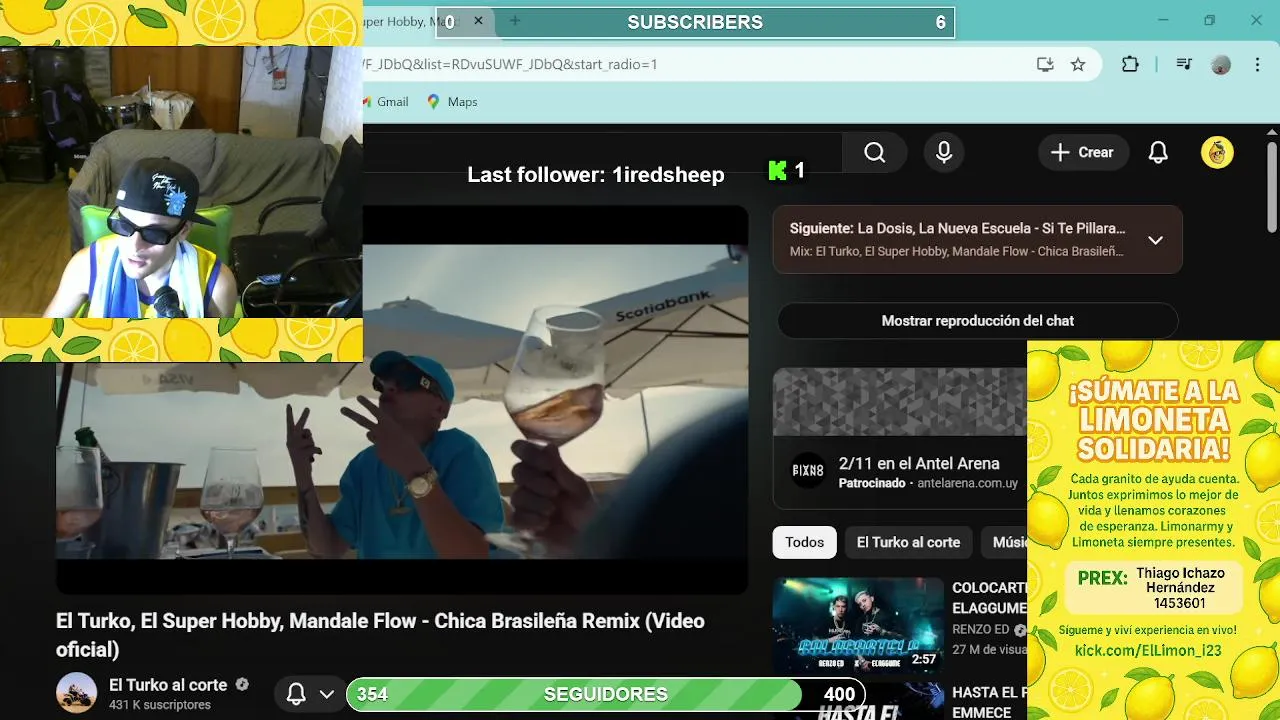Open Colocarte El Aggume video thumbnail
This screenshot has height=720, width=1280.
pos(857,625)
